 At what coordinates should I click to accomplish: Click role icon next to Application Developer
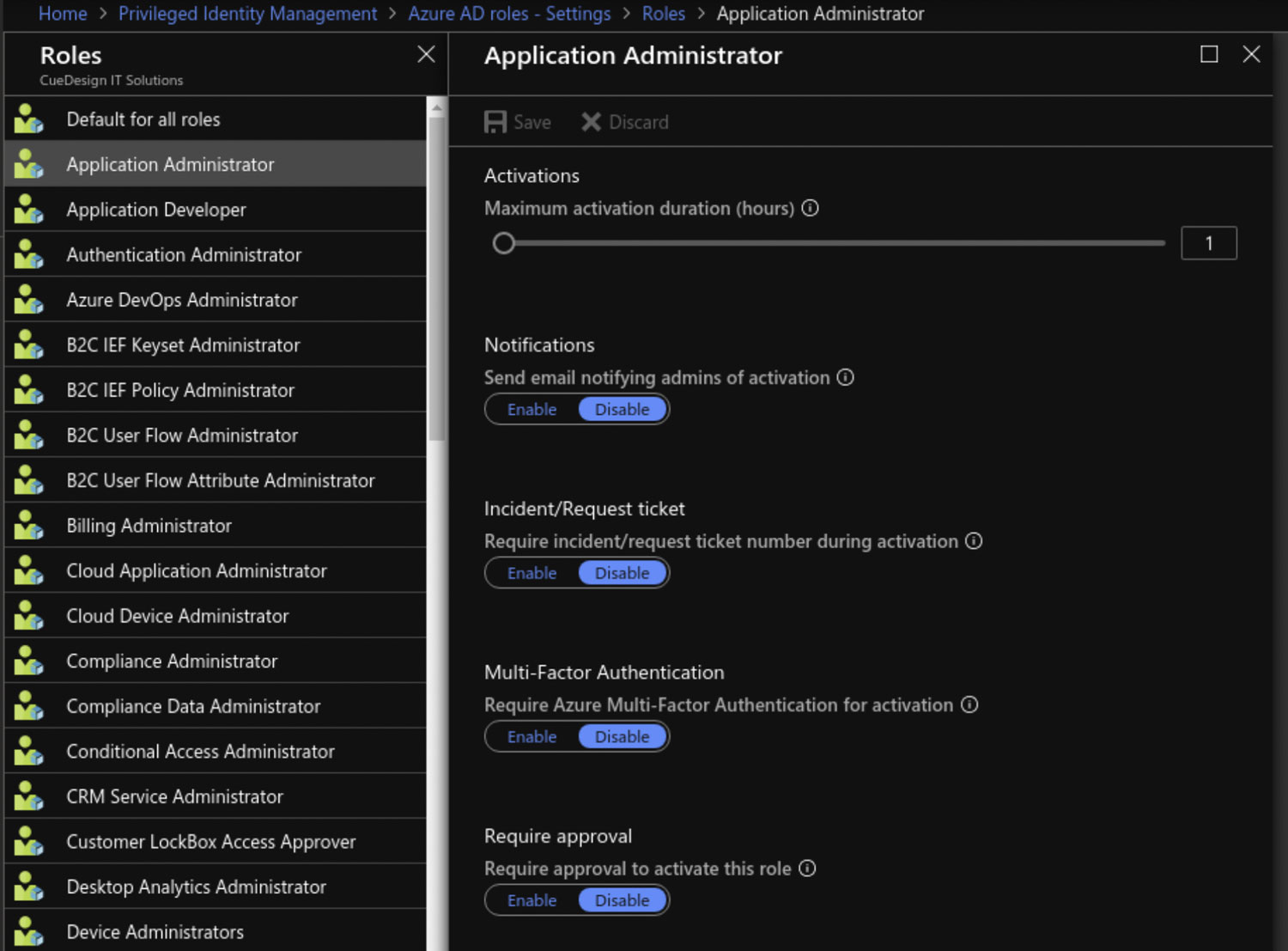[x=28, y=210]
